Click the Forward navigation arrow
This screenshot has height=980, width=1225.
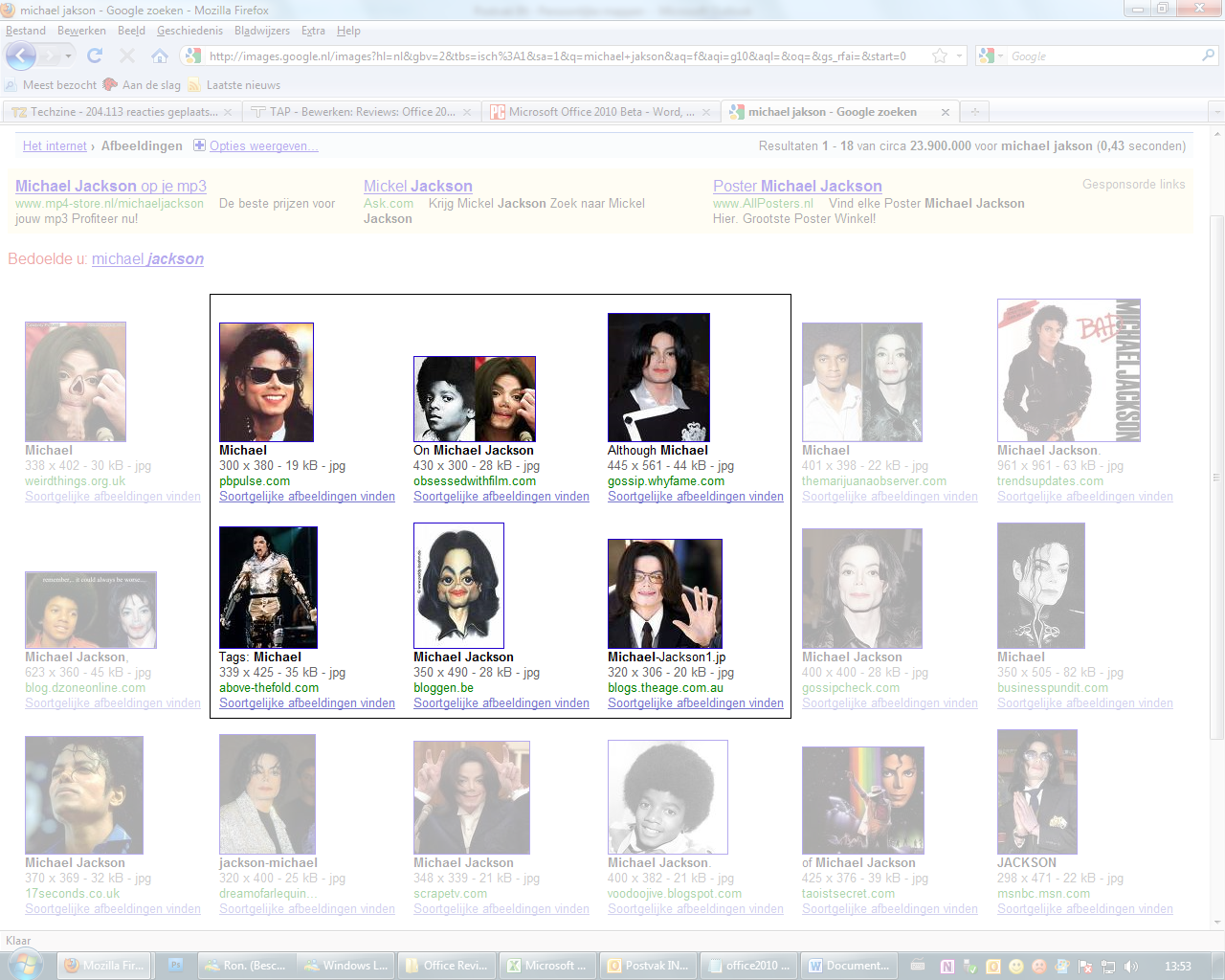click(51, 56)
